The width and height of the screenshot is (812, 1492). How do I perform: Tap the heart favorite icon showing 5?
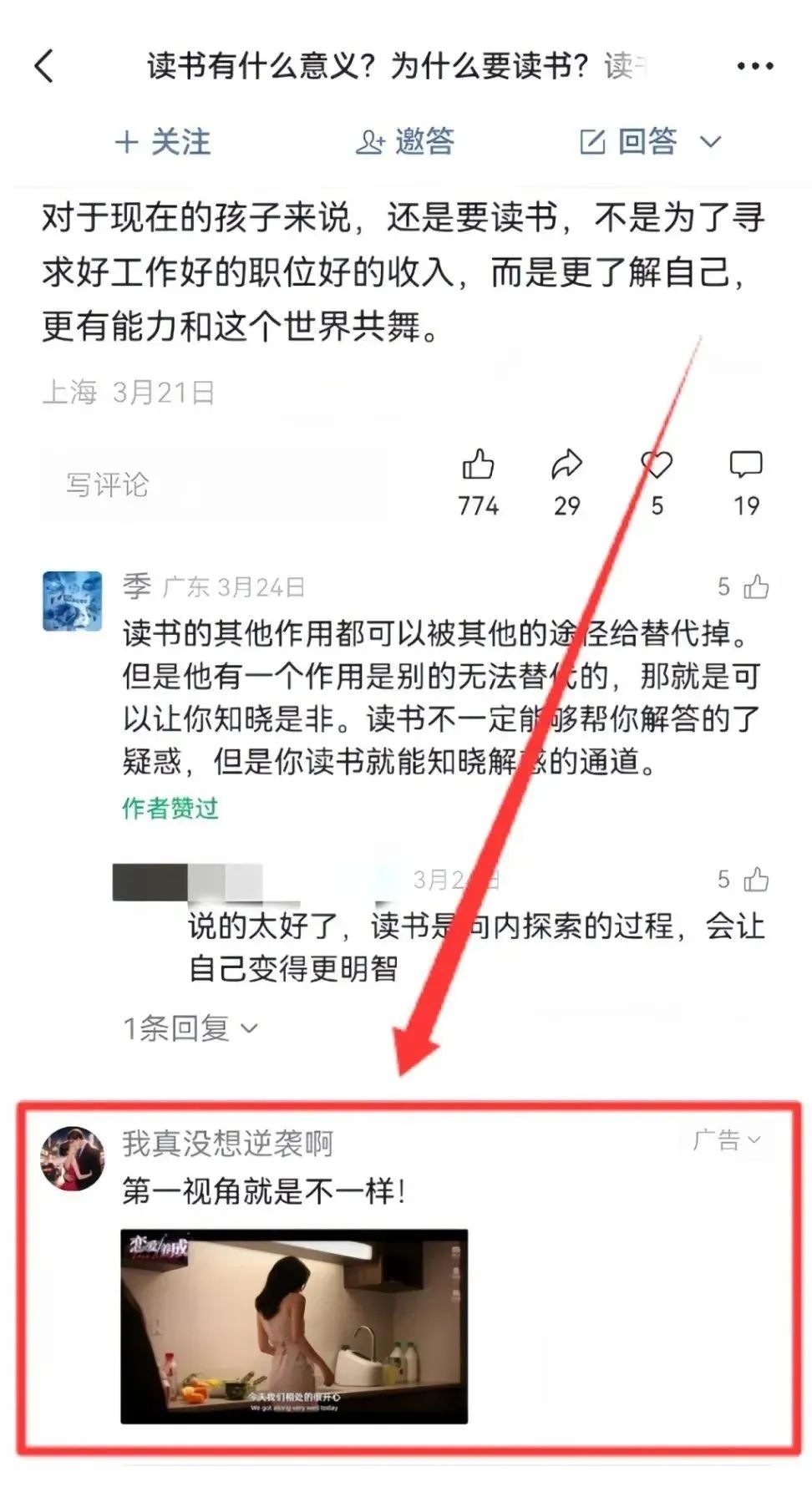pyautogui.click(x=657, y=464)
